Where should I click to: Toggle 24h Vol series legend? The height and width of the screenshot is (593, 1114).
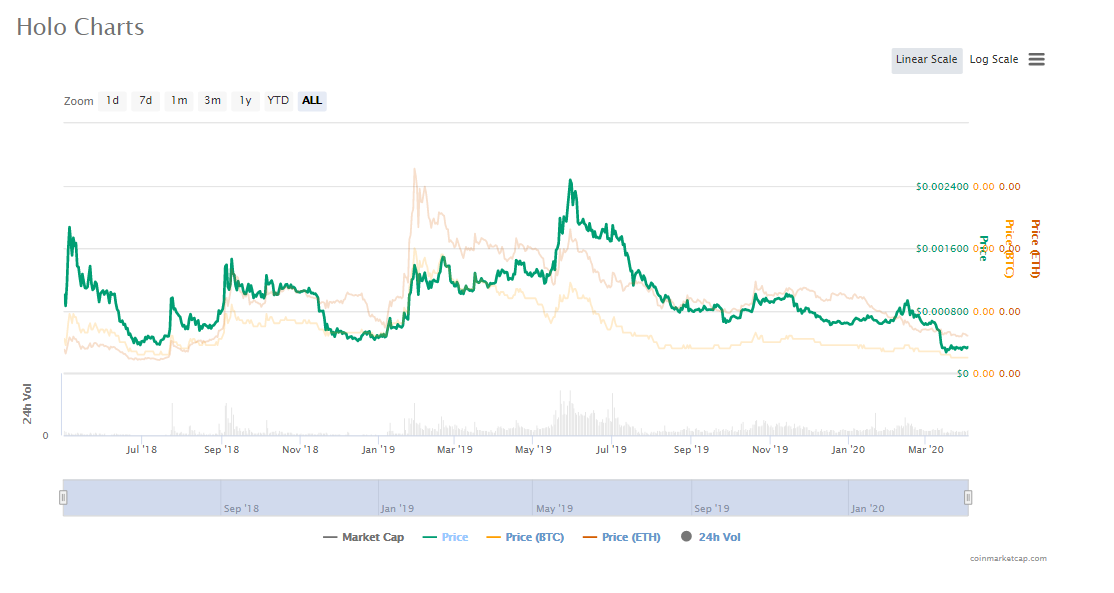coord(710,538)
